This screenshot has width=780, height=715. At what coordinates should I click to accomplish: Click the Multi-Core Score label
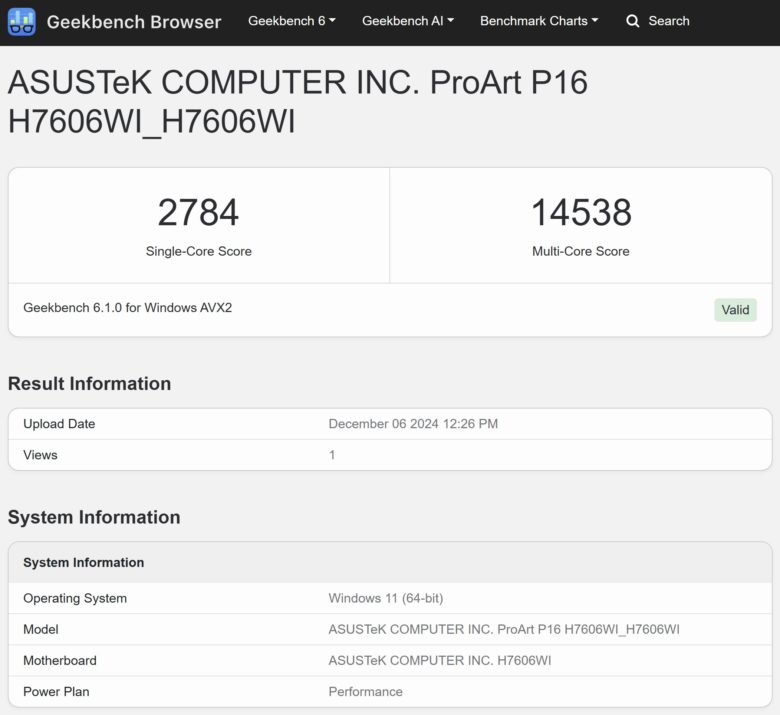tap(581, 251)
